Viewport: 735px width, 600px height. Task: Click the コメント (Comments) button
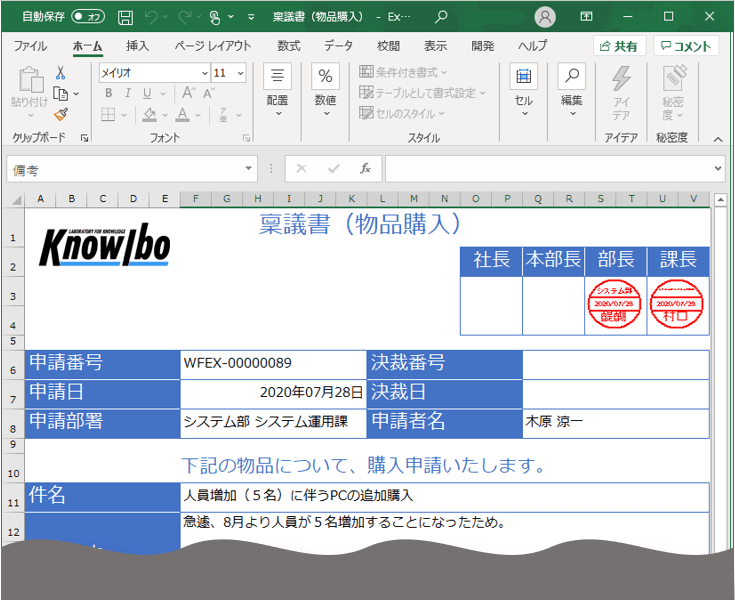tap(686, 46)
